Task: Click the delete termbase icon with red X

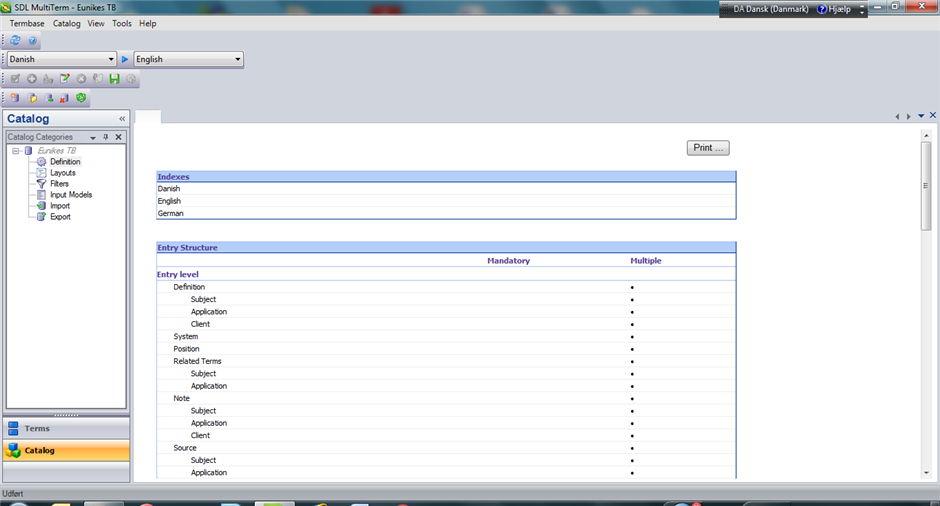Action: click(64, 98)
